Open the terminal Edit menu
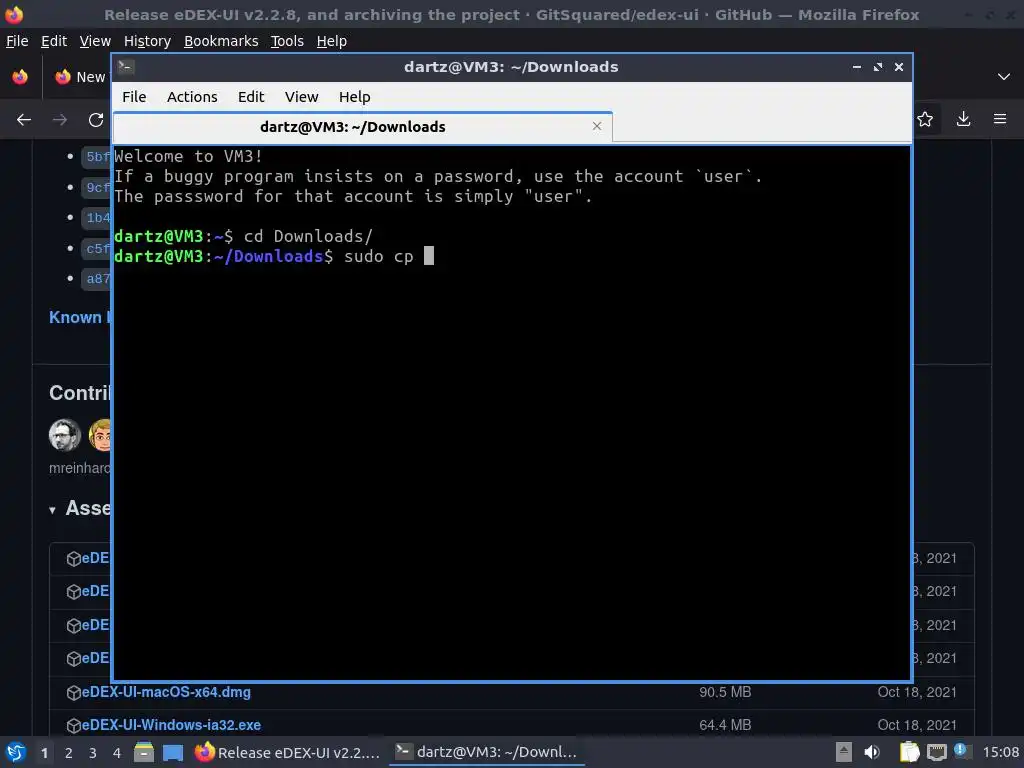1024x768 pixels. pyautogui.click(x=251, y=97)
